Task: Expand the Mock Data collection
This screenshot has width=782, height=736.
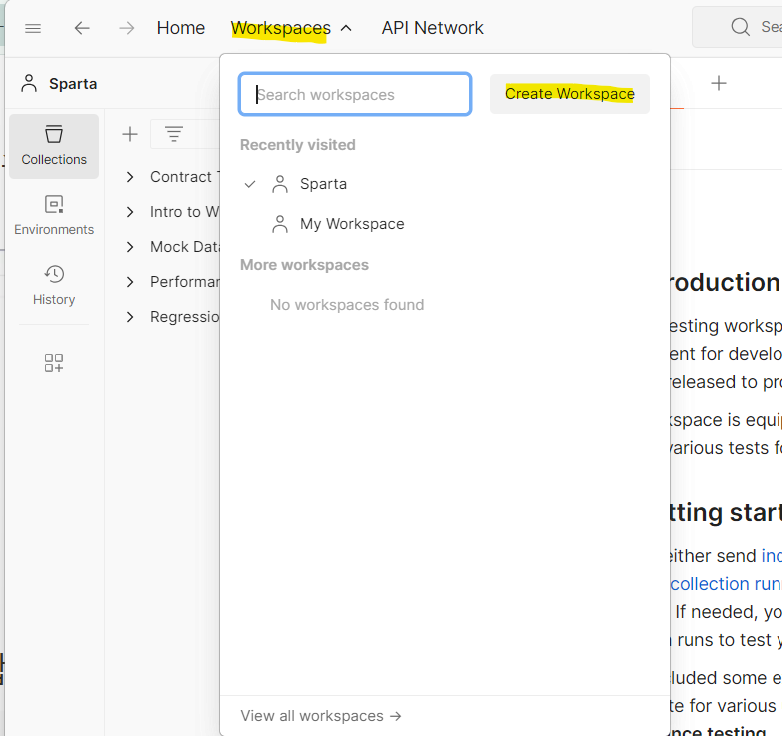Action: 130,247
